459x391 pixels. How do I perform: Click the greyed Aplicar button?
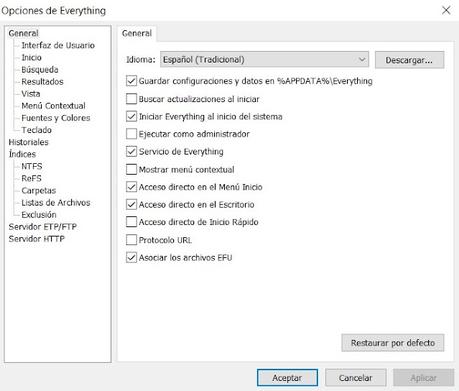pos(423,378)
